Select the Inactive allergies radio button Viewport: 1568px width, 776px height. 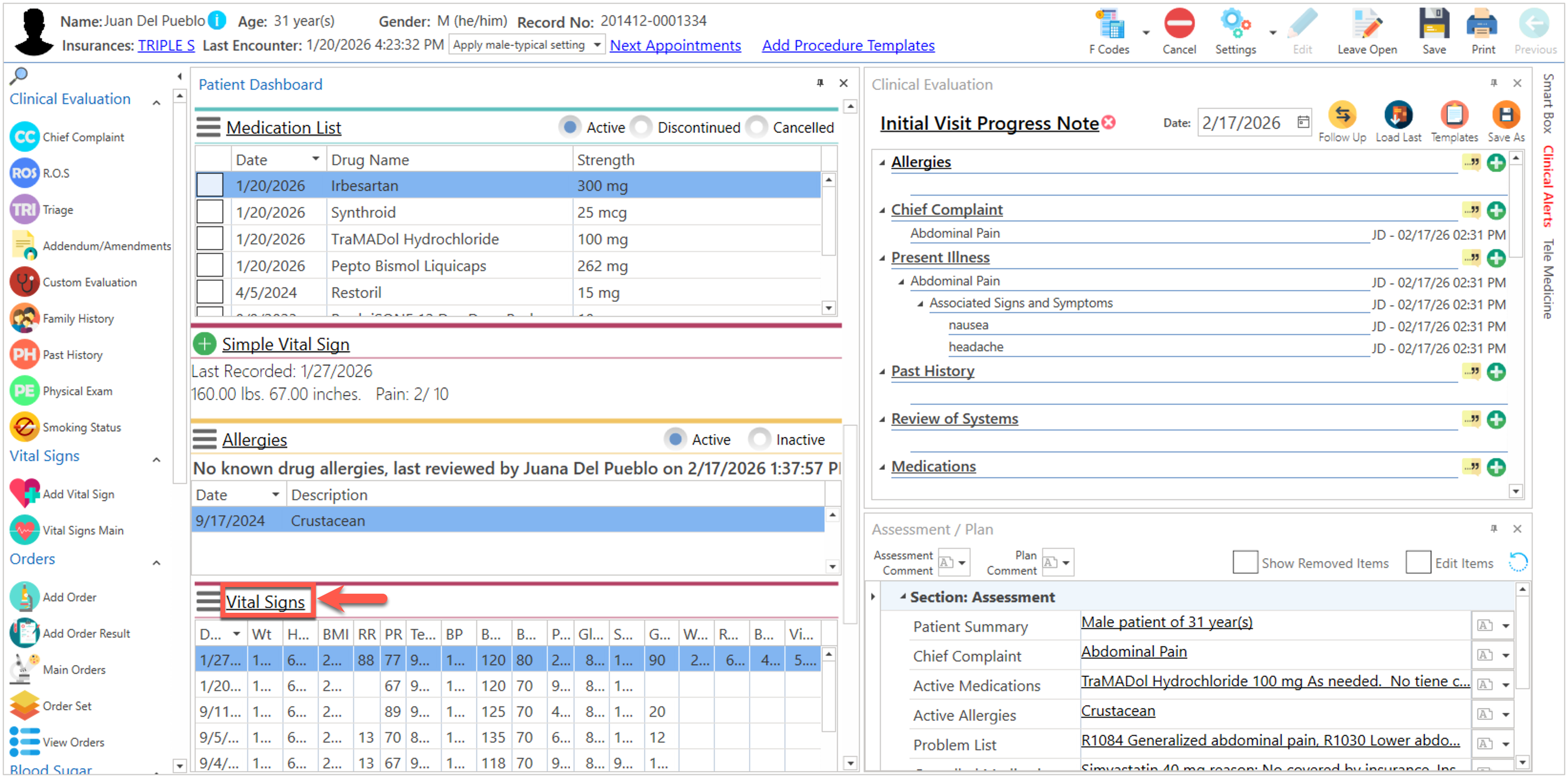[759, 440]
